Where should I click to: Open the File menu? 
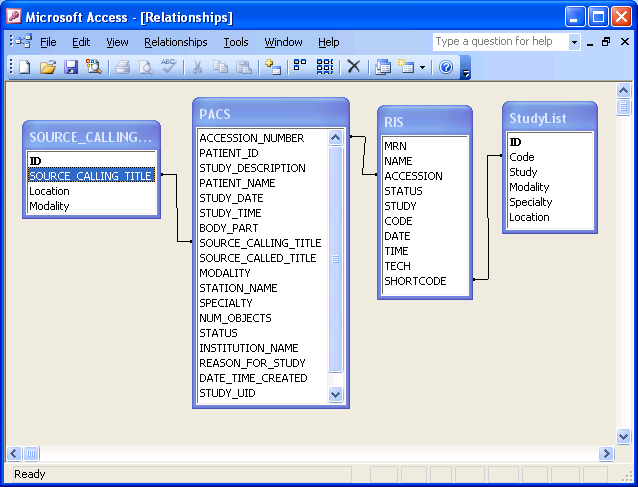48,42
